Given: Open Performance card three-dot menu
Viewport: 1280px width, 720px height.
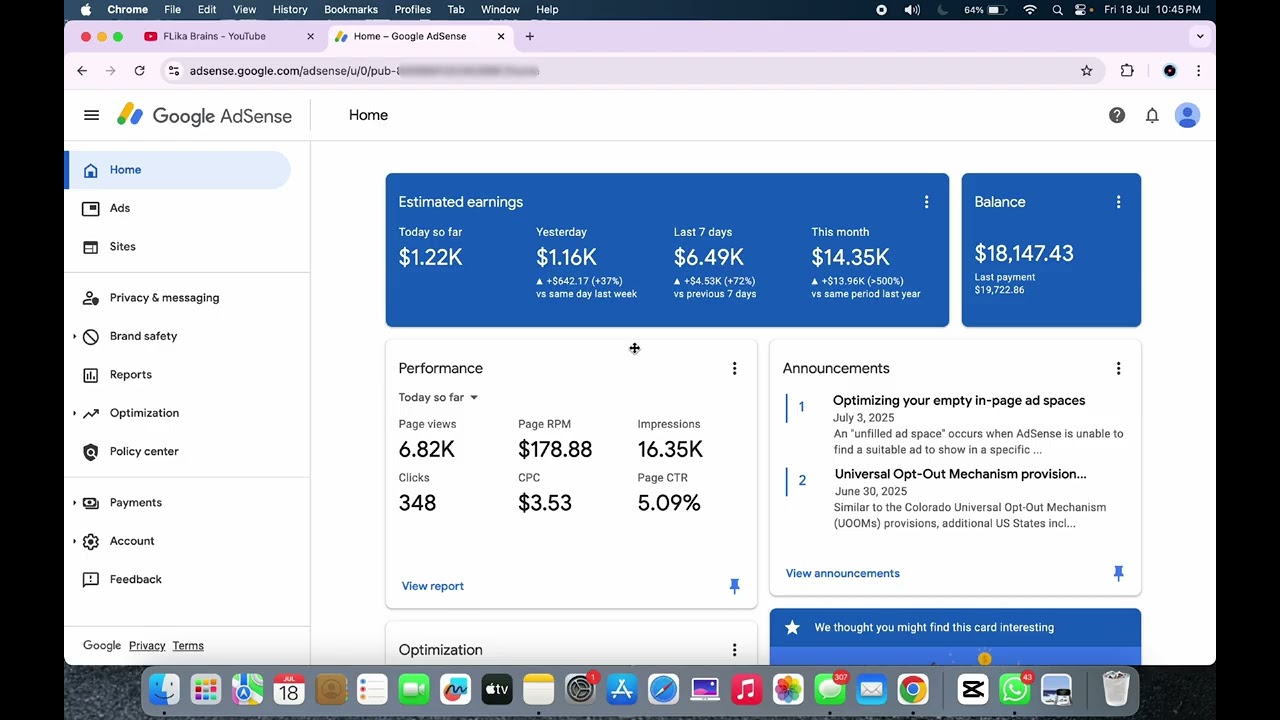Looking at the screenshot, I should (734, 368).
